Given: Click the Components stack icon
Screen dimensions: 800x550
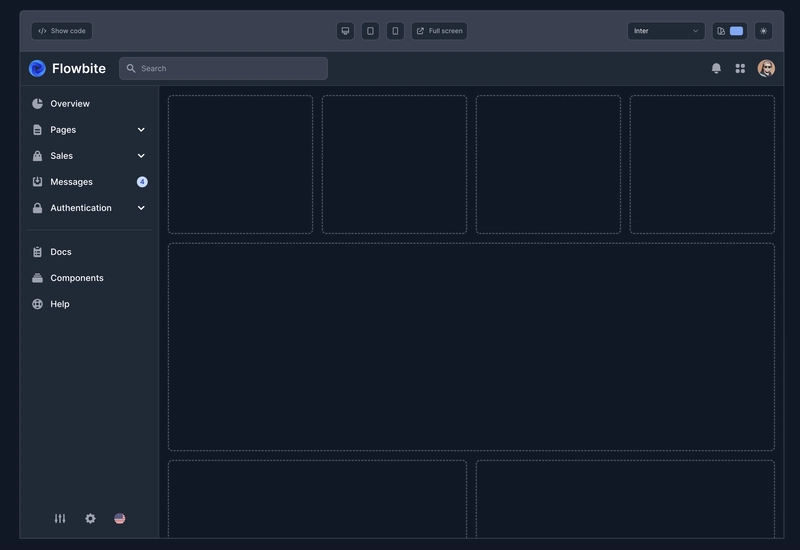Looking at the screenshot, I should coord(37,278).
